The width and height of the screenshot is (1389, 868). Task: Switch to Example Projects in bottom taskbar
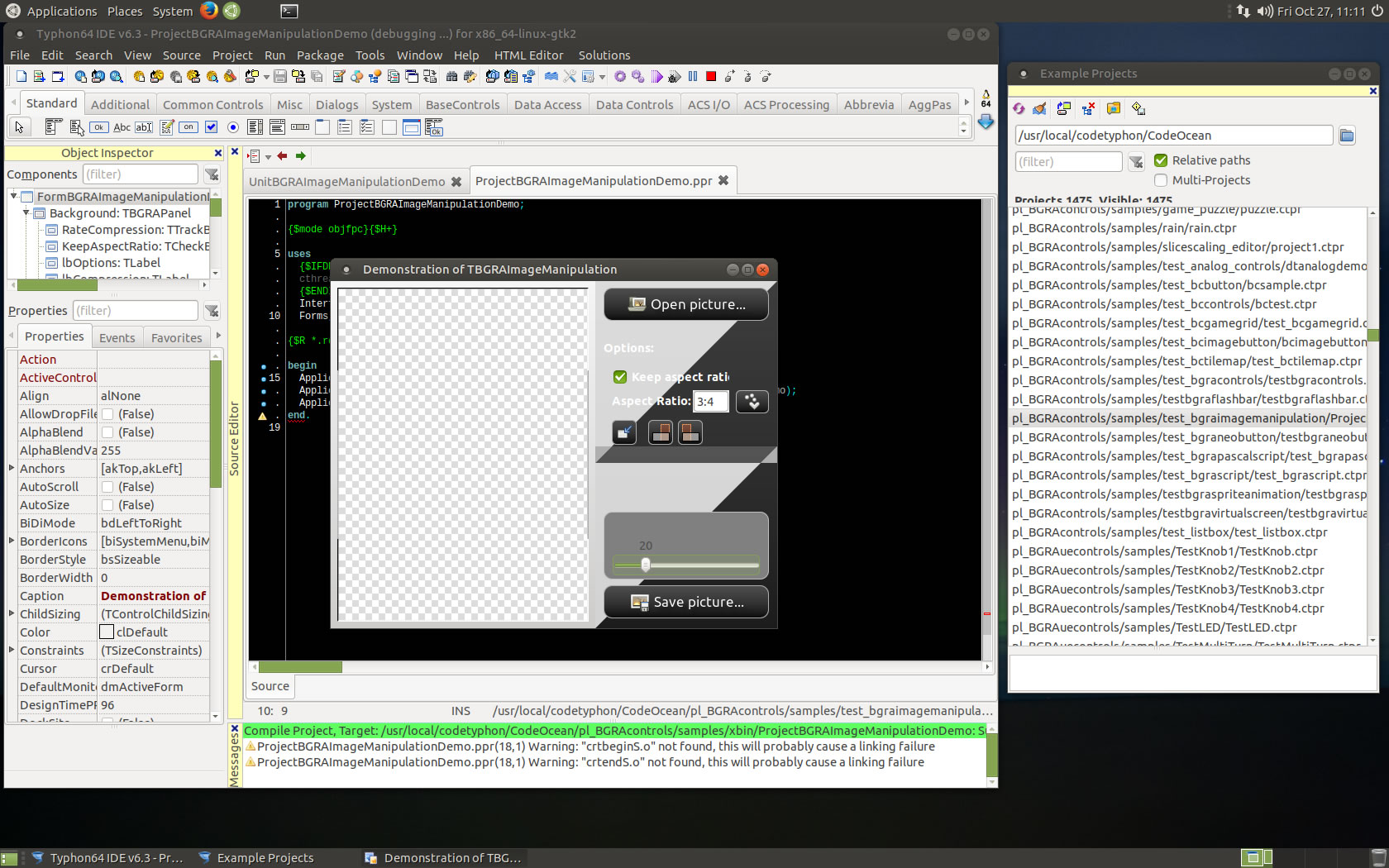point(265,858)
